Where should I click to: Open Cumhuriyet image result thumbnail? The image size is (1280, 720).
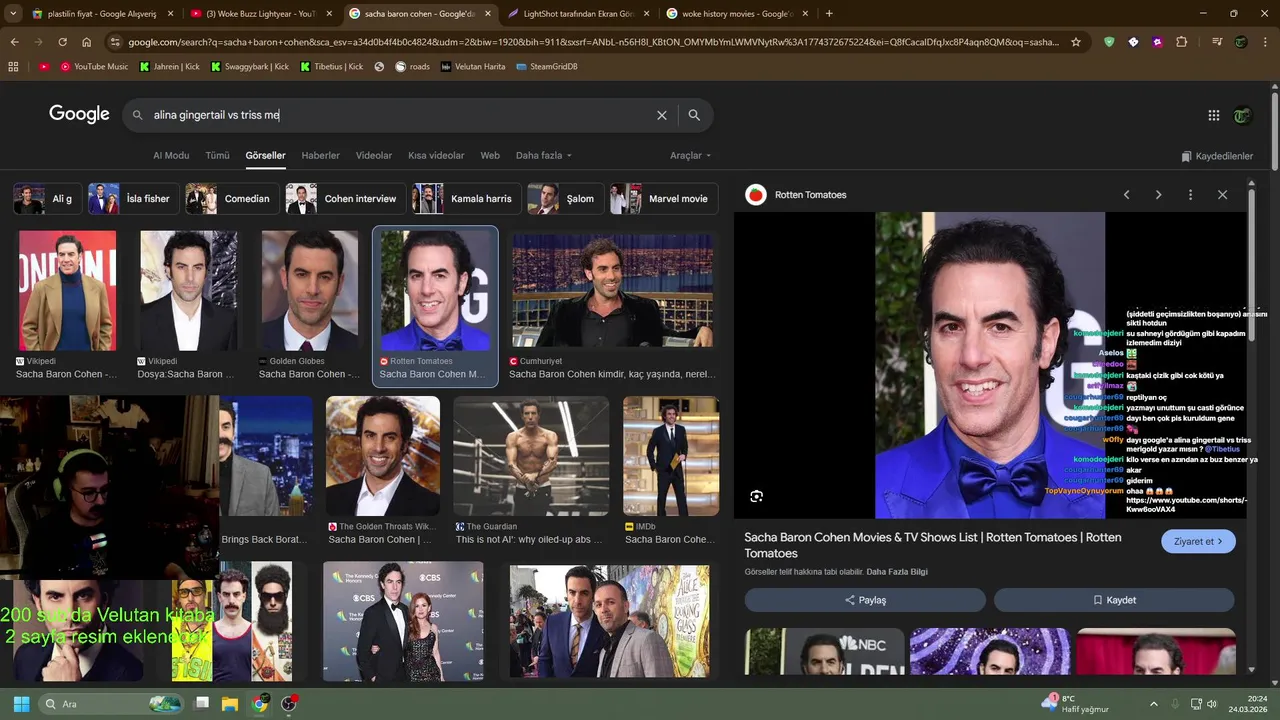click(x=613, y=291)
